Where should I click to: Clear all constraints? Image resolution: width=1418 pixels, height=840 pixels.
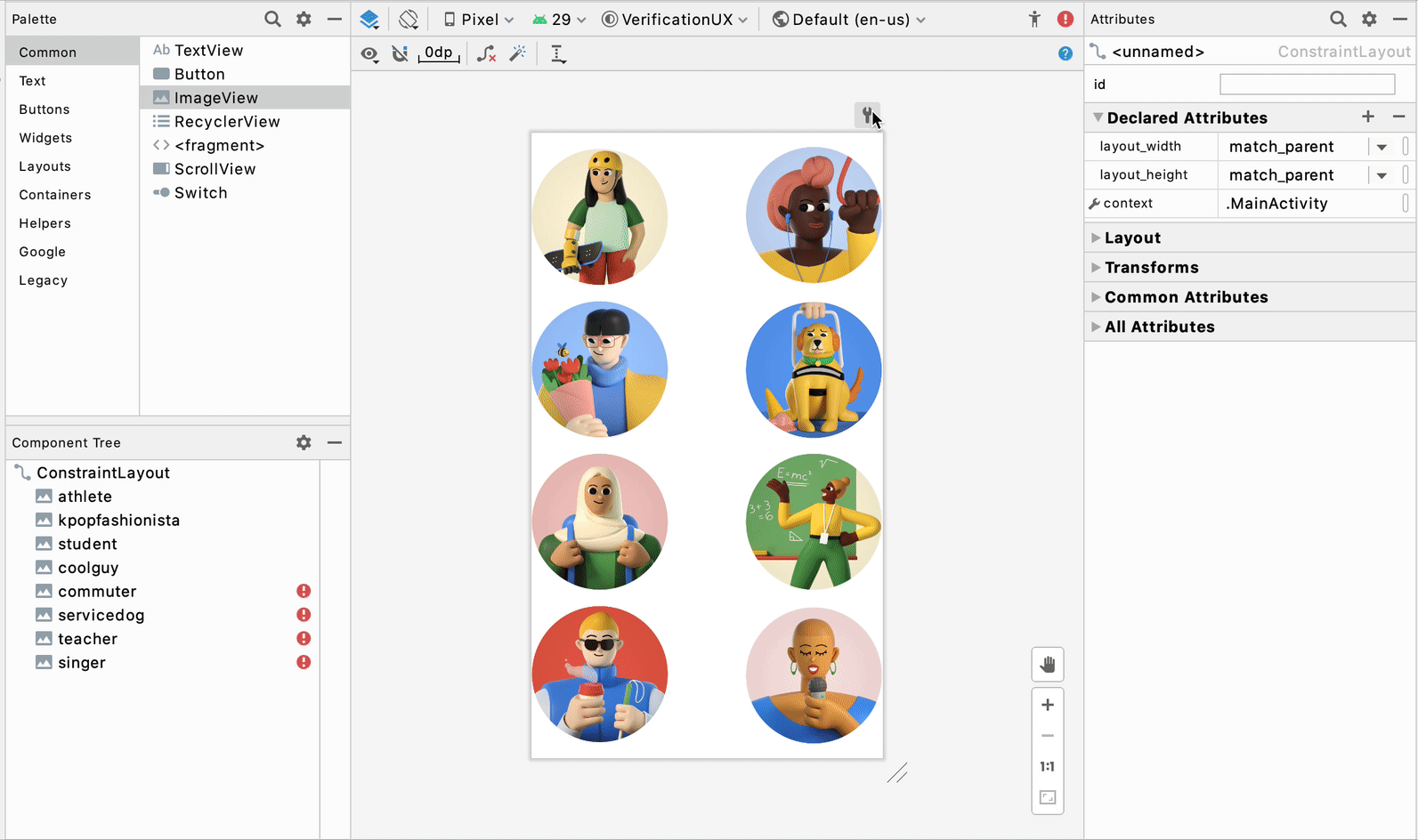(486, 54)
